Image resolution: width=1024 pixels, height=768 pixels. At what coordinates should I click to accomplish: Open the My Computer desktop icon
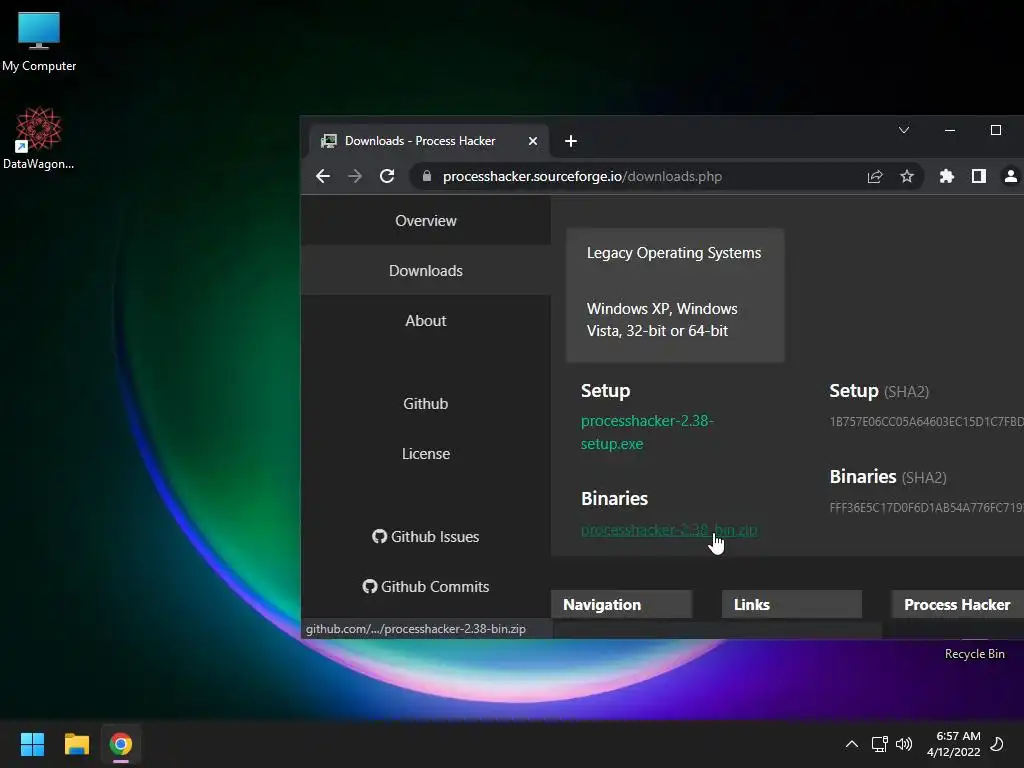(39, 41)
